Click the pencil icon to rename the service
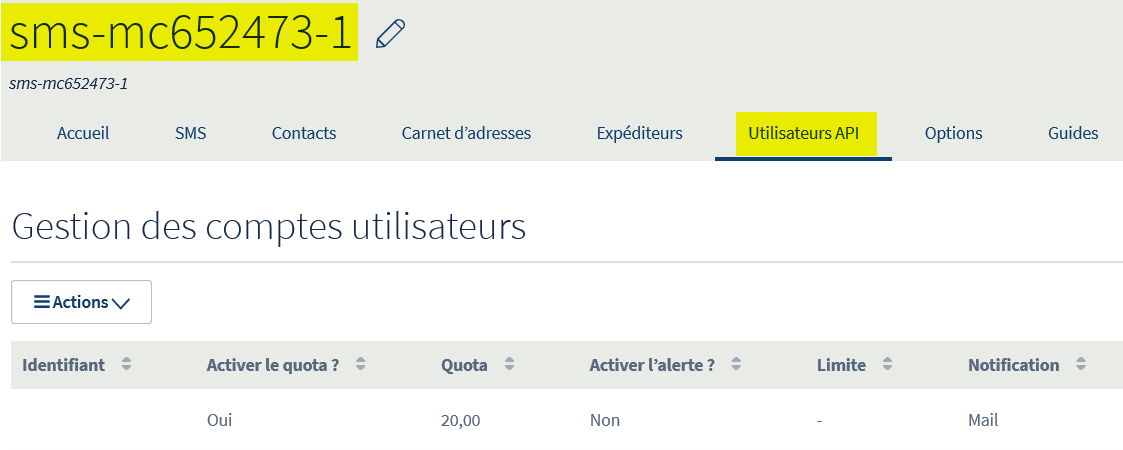The image size is (1123, 450). tap(390, 34)
